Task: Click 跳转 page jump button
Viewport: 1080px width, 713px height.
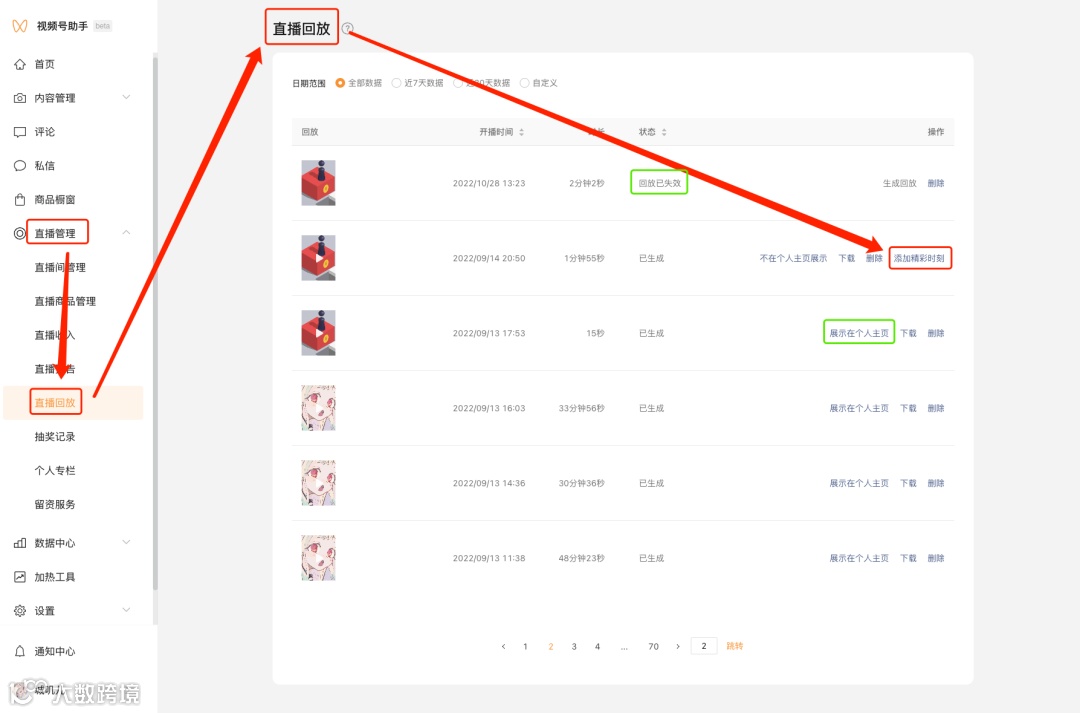Action: click(x=735, y=646)
